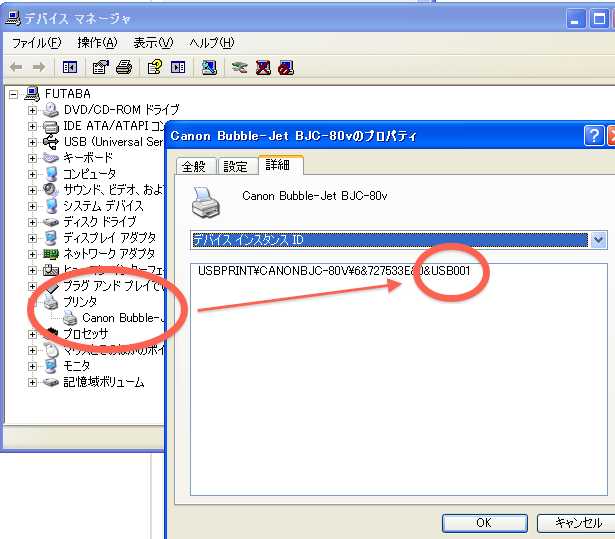Click the Uninstall device toolbar icon
615x539 pixels.
click(263, 67)
